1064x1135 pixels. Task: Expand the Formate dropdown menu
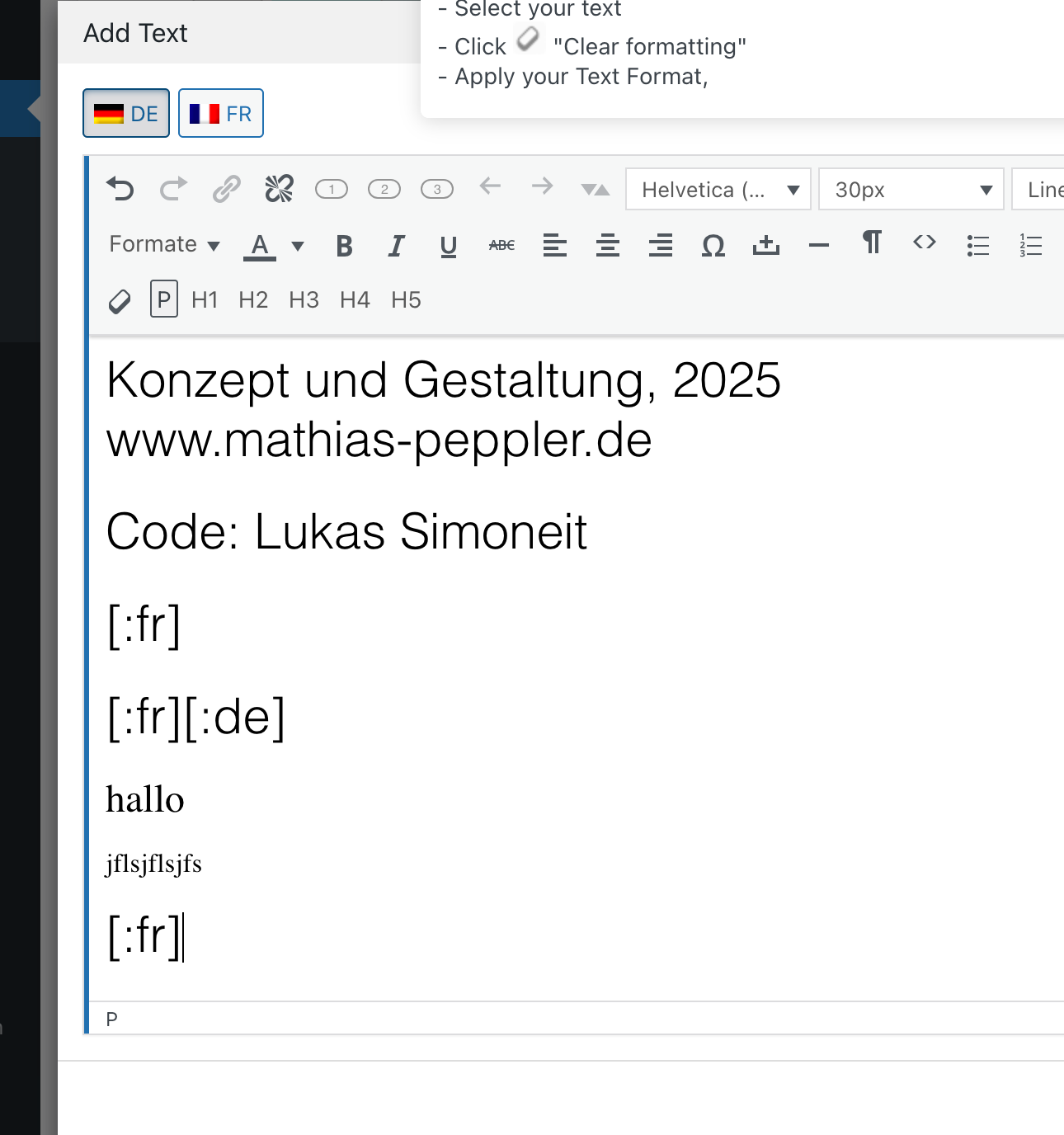pos(164,245)
